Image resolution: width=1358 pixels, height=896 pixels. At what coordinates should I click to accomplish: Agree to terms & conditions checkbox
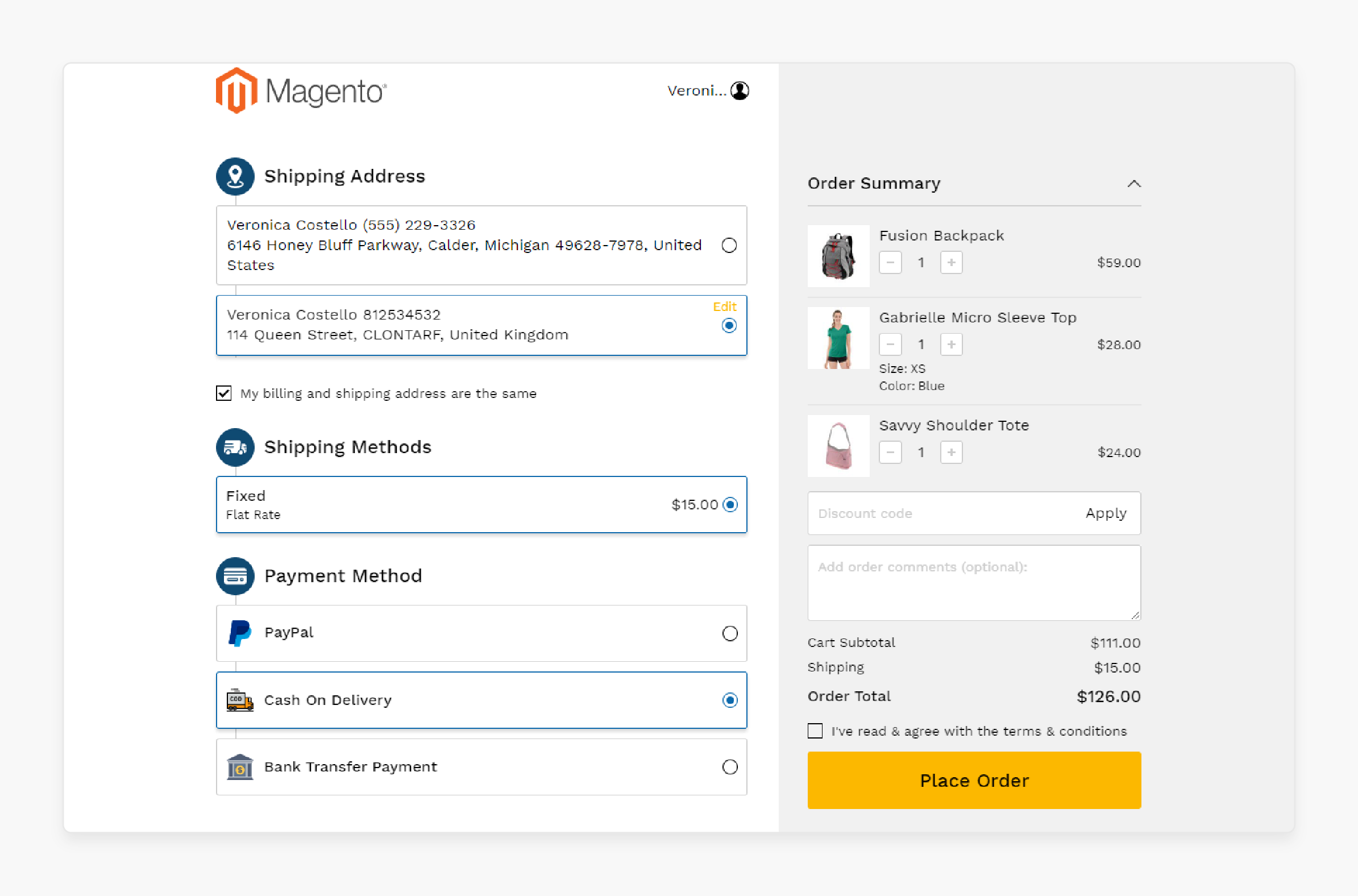pos(815,731)
